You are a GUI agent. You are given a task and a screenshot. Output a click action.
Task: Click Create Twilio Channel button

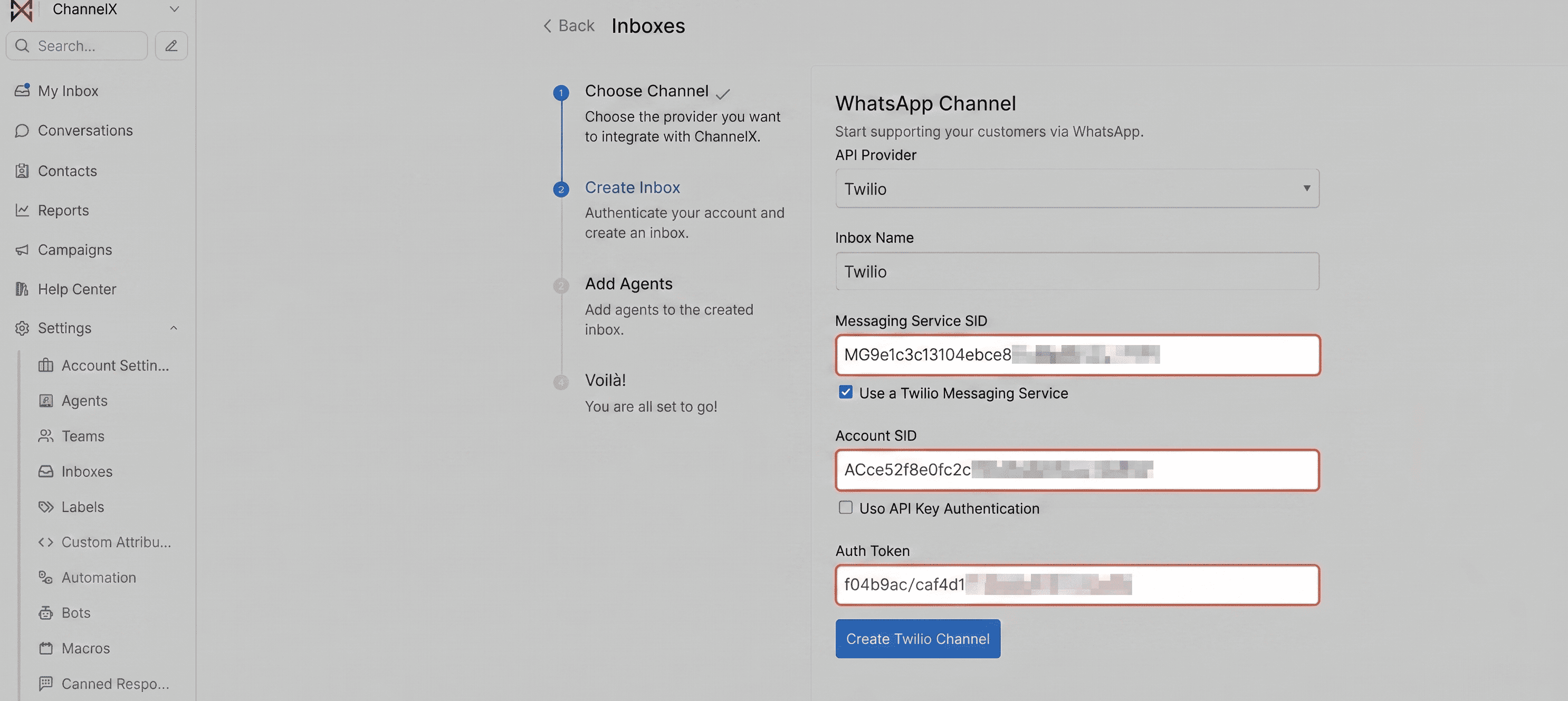pyautogui.click(x=917, y=638)
